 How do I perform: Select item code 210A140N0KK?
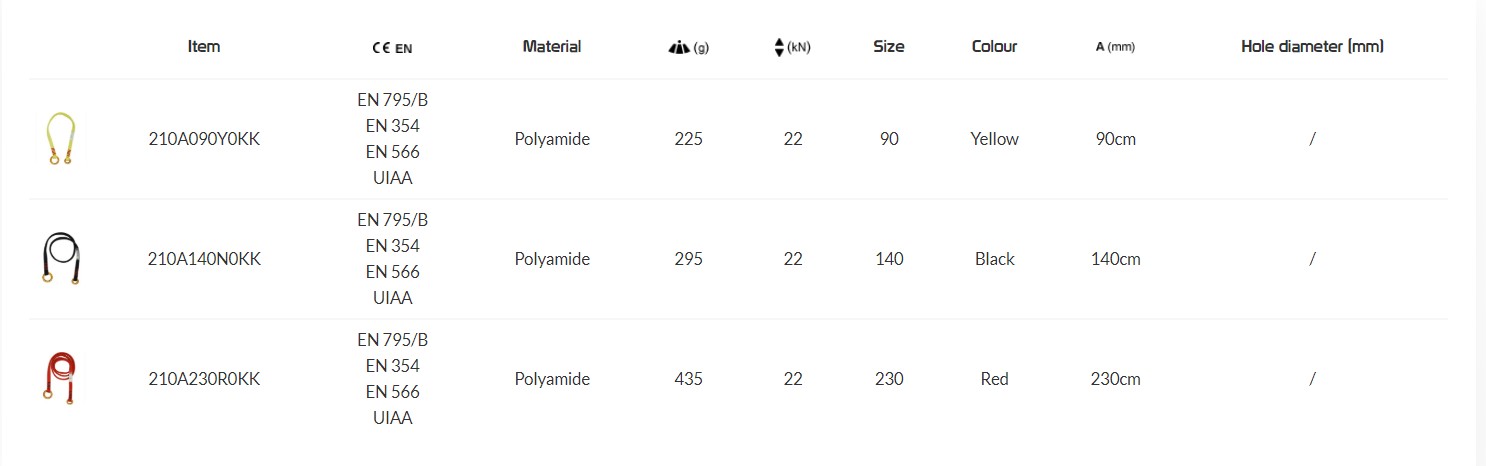tap(204, 259)
